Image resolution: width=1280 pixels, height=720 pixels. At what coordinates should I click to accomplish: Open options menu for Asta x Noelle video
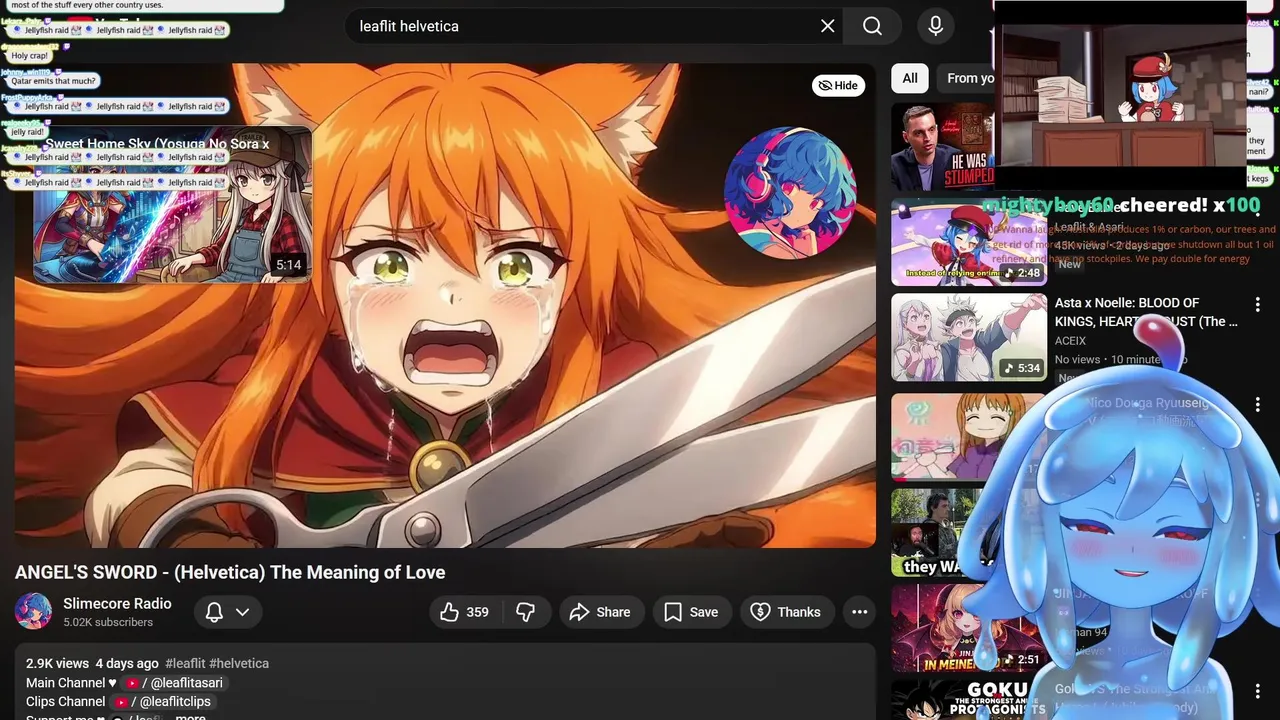[x=1258, y=304]
